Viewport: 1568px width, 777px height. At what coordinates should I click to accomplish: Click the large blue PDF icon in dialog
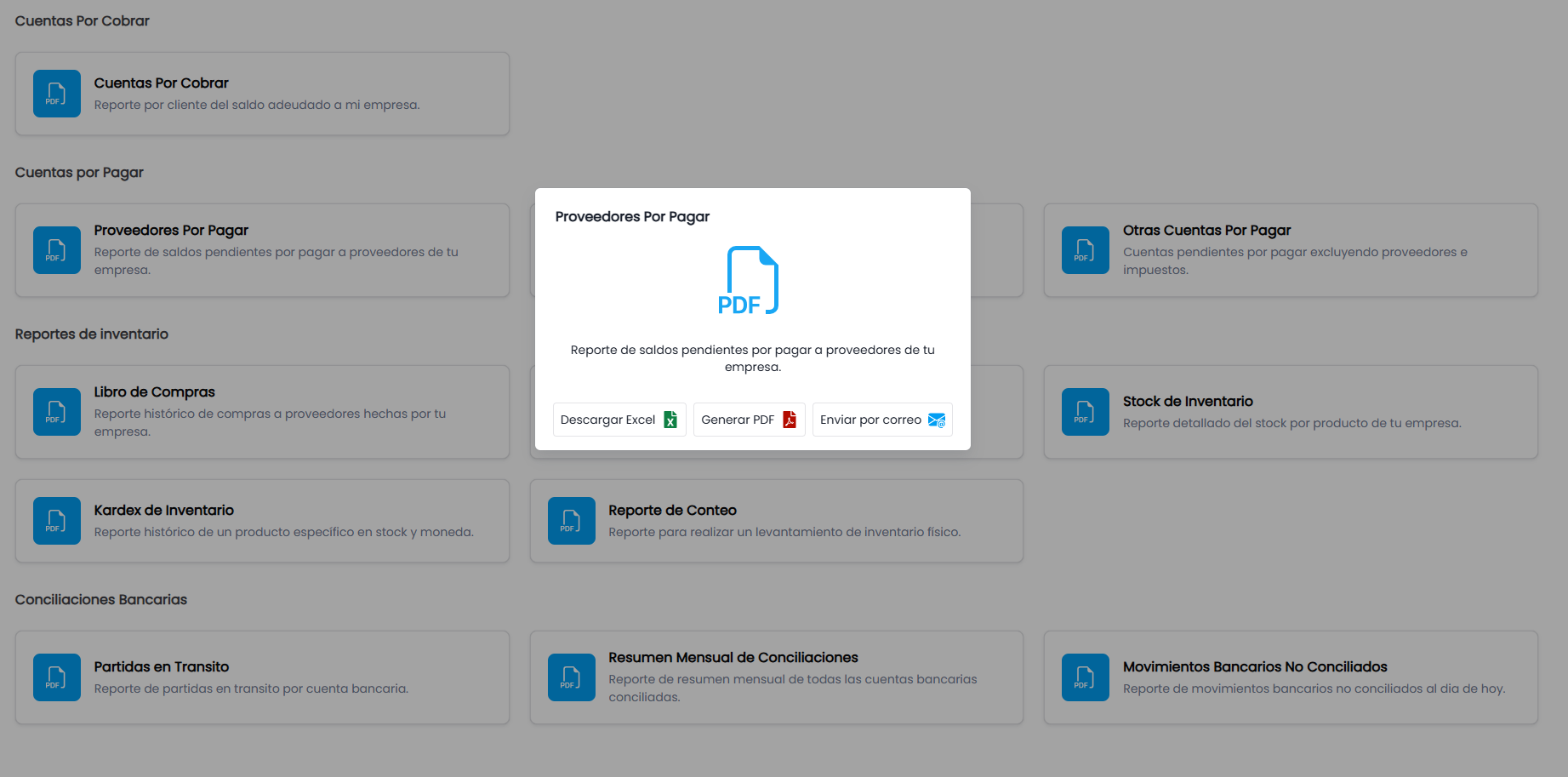click(749, 281)
